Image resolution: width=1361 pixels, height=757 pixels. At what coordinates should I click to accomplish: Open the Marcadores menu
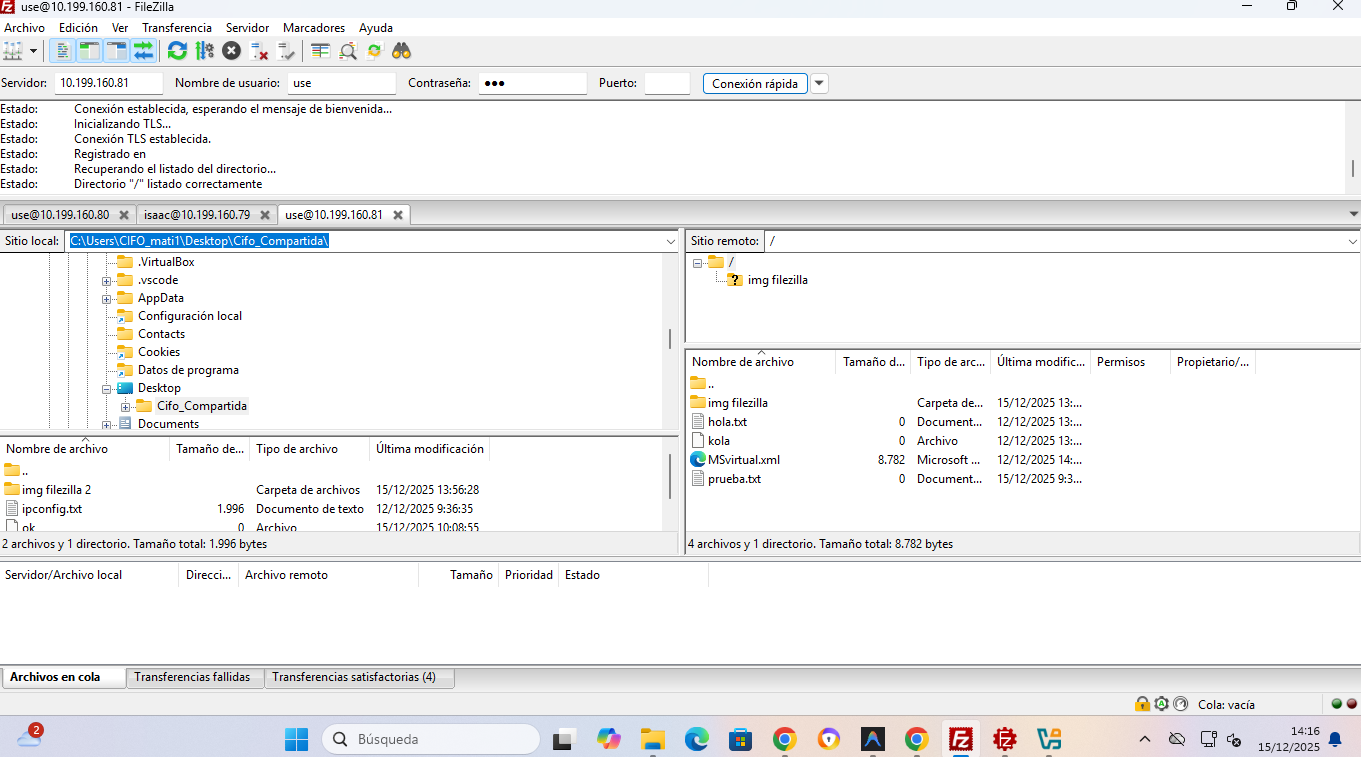(313, 28)
